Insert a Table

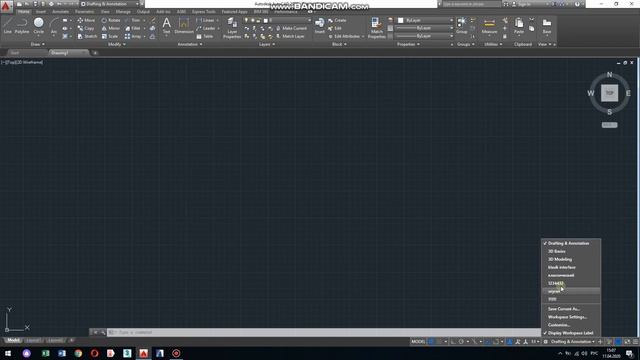pos(205,36)
